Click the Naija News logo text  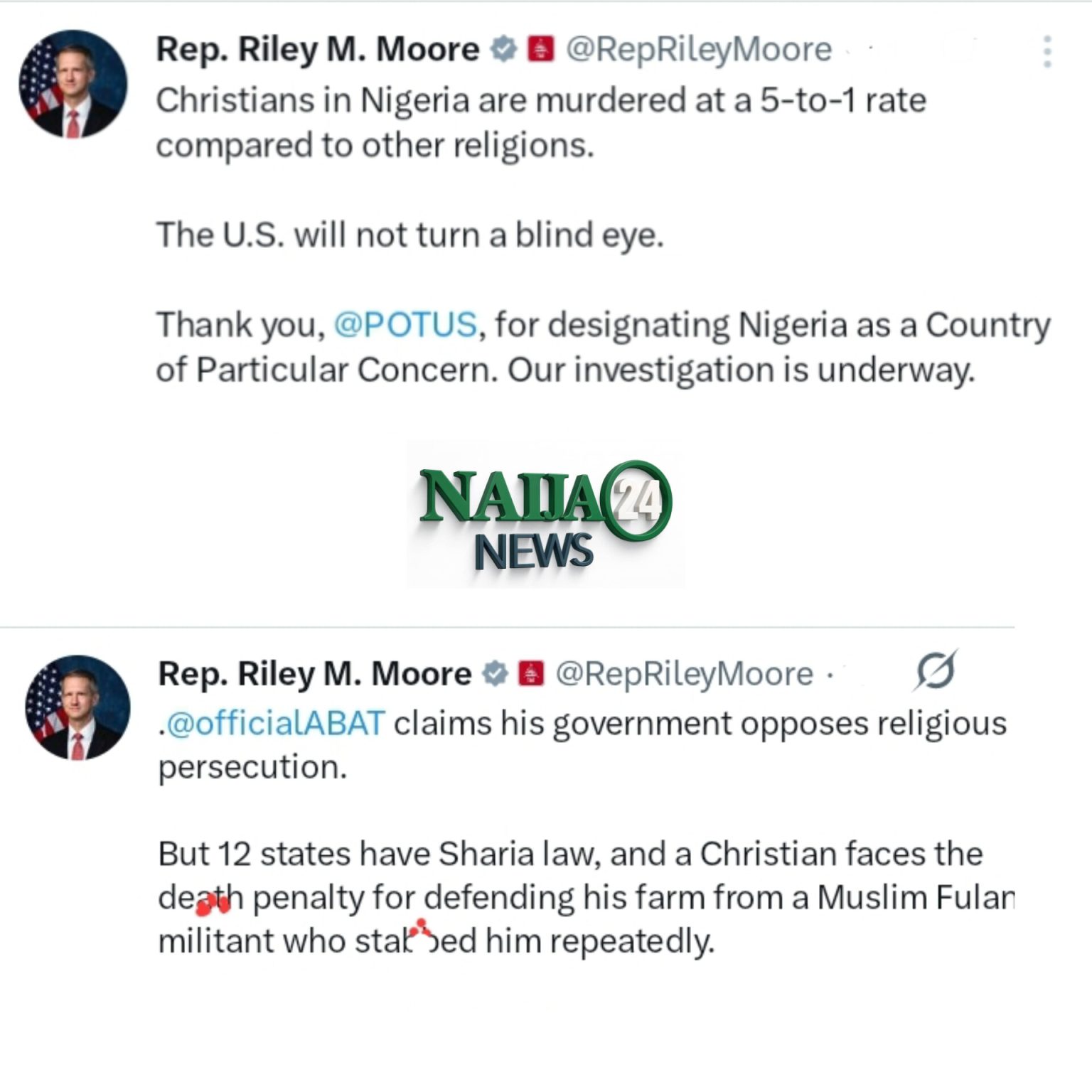512,498
